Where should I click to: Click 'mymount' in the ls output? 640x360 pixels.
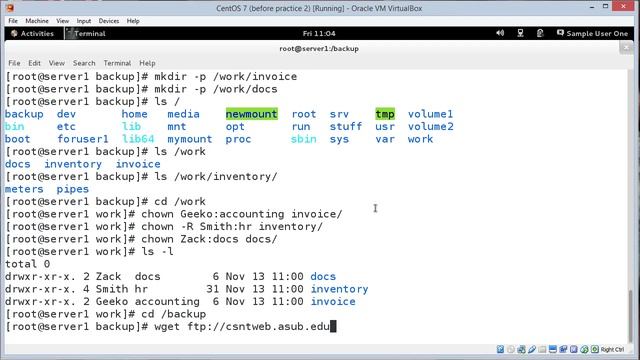190,139
